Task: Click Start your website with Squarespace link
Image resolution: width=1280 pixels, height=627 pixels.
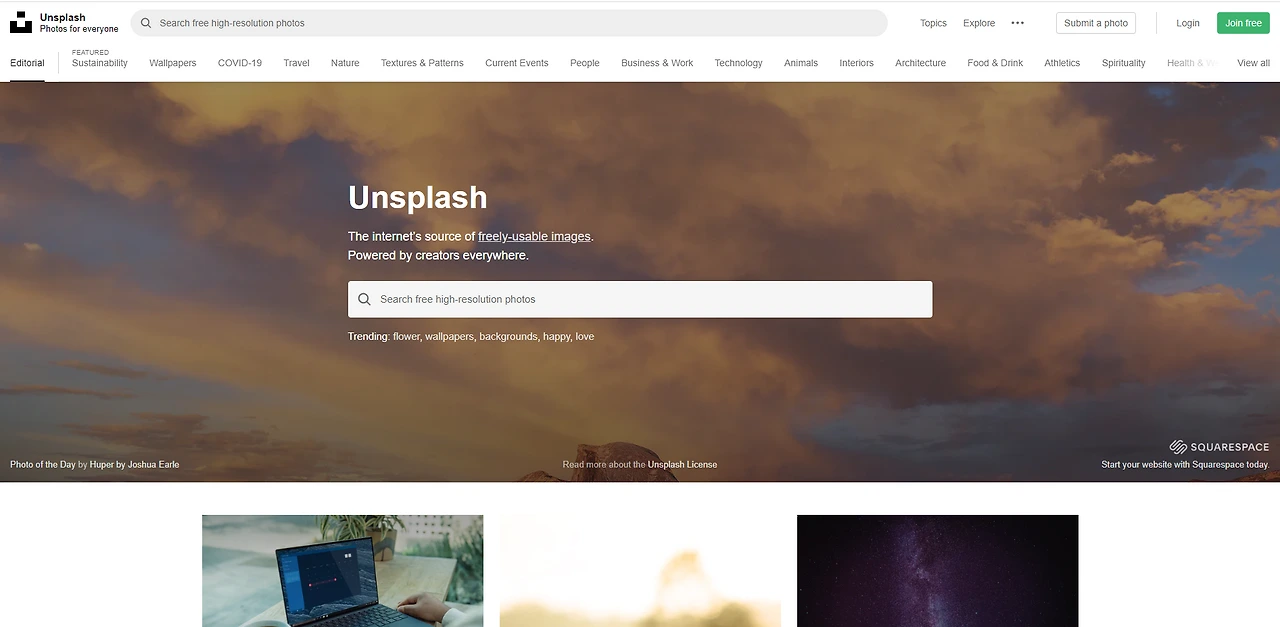Action: click(x=1185, y=465)
